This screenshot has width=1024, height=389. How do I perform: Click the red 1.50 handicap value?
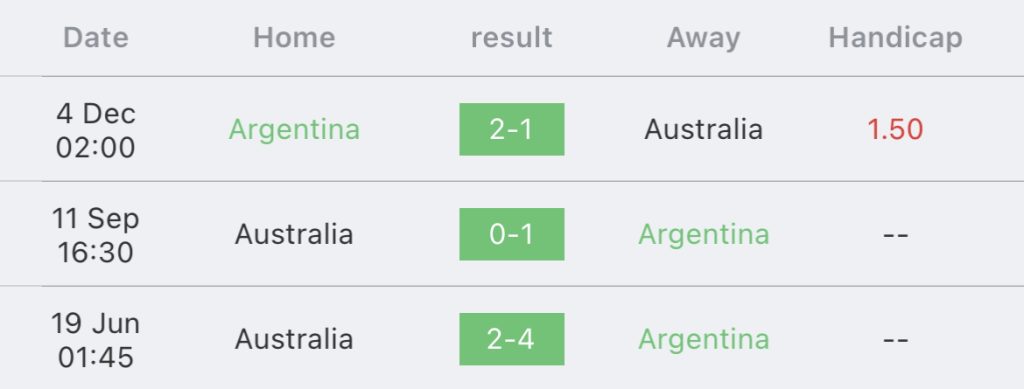pos(895,129)
